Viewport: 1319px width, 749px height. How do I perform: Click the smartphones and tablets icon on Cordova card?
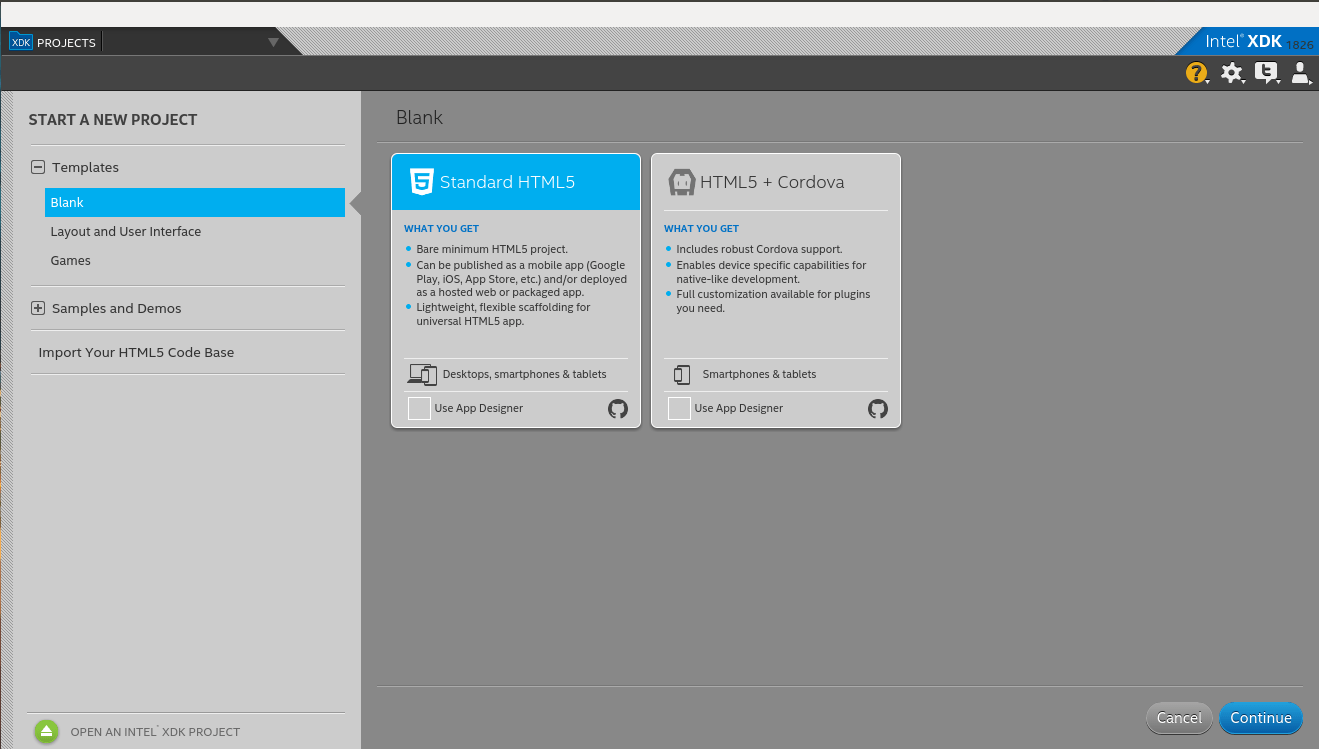(682, 373)
